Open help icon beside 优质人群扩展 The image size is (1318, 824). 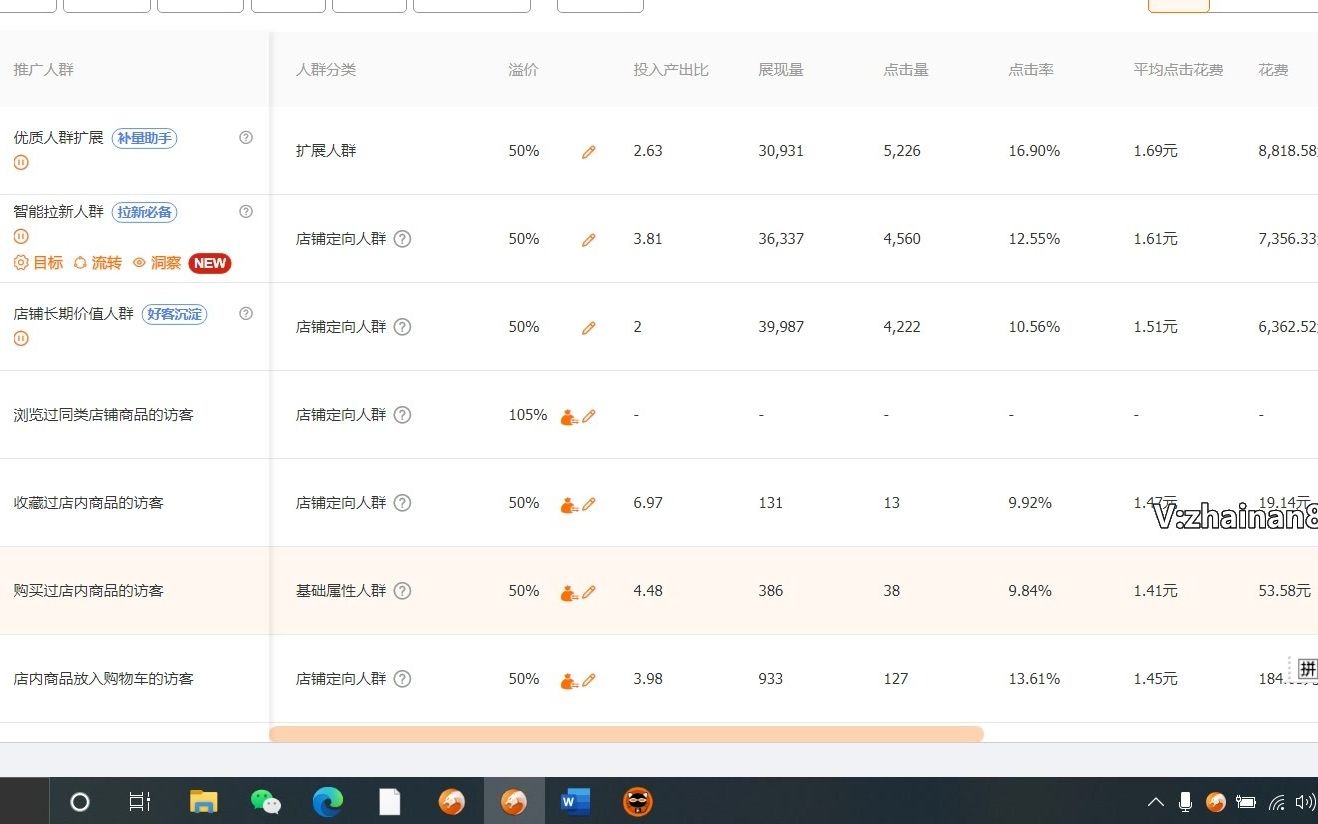(246, 137)
